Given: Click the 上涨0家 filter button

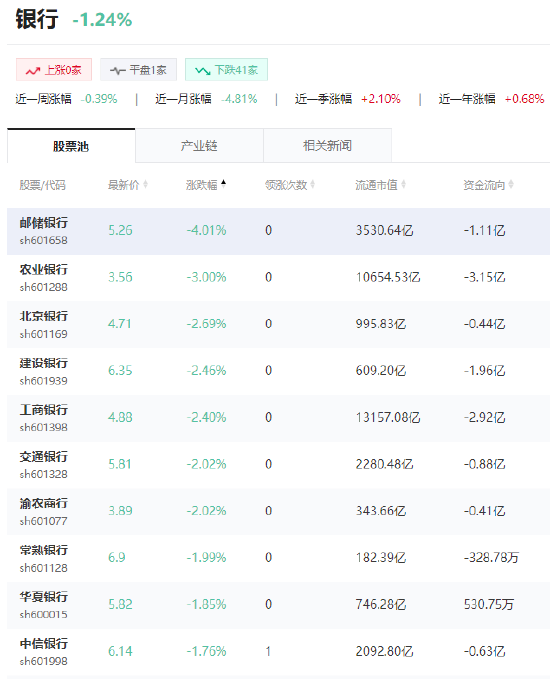Looking at the screenshot, I should click(54, 70).
